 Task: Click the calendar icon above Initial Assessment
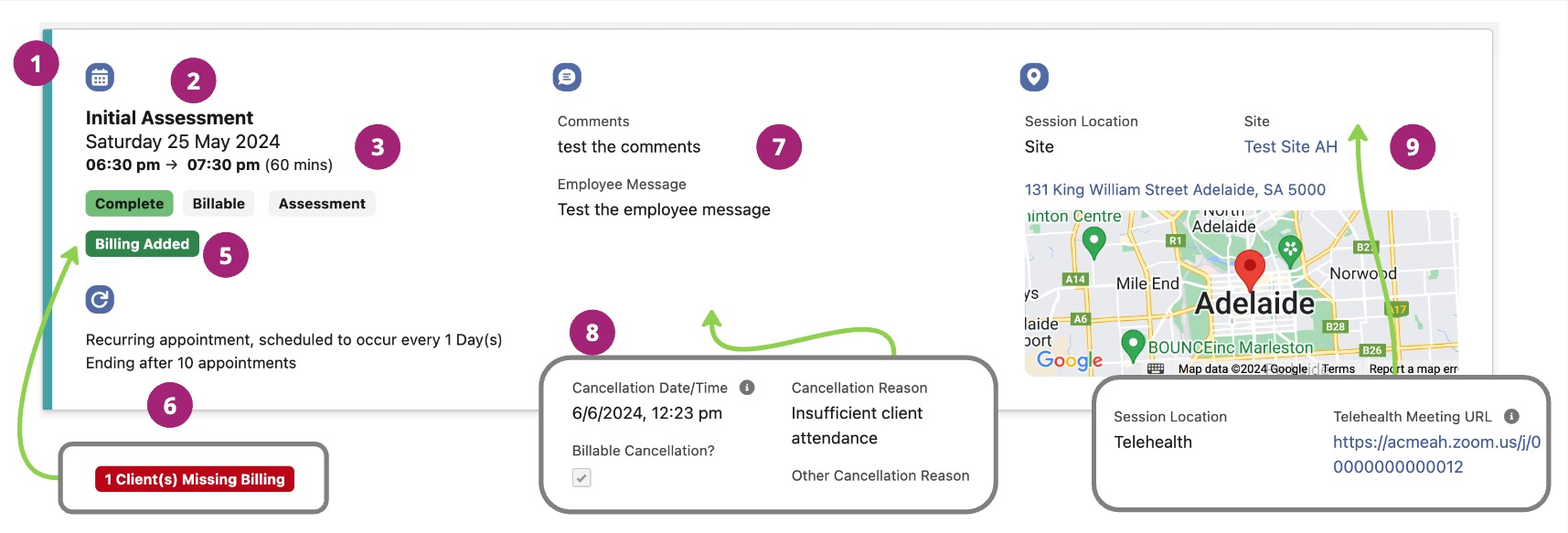click(x=100, y=78)
